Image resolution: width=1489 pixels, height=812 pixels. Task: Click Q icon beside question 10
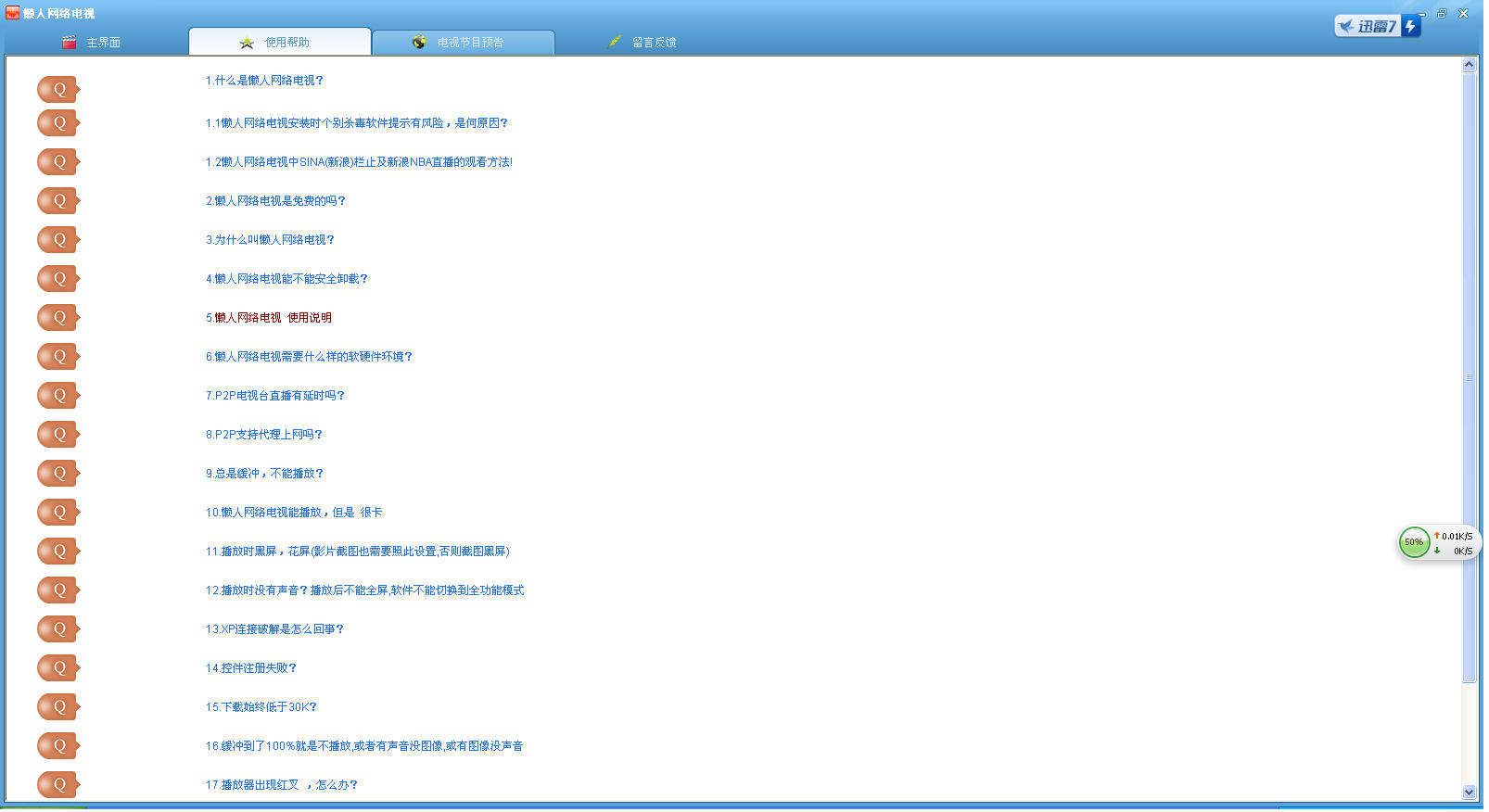point(58,513)
